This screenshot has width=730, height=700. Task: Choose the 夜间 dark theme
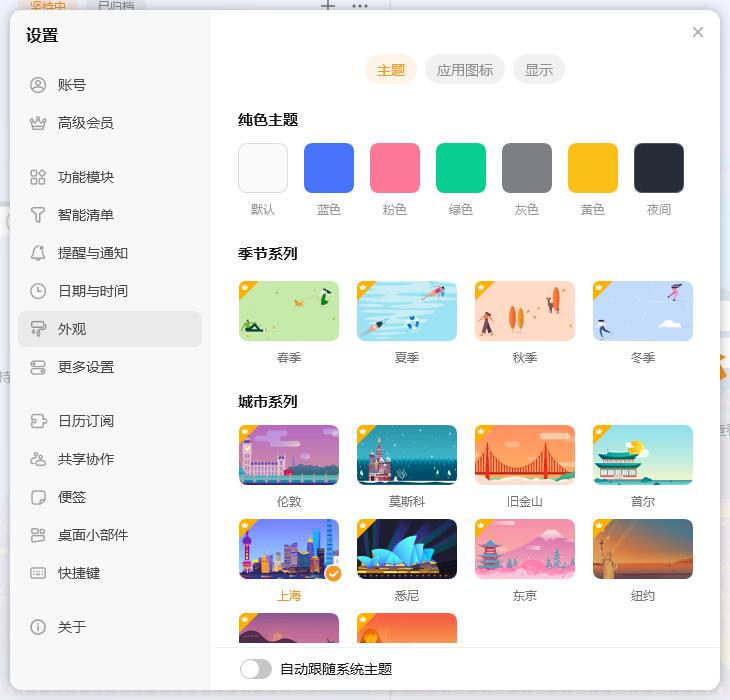659,168
